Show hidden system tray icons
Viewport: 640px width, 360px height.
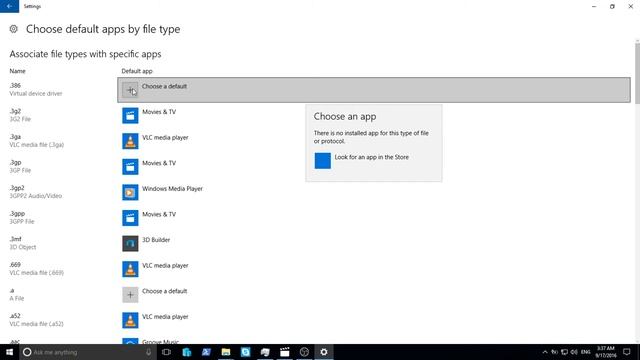(x=544, y=352)
